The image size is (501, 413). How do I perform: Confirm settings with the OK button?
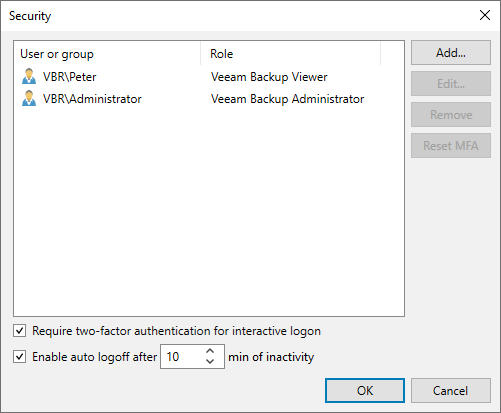tap(365, 390)
